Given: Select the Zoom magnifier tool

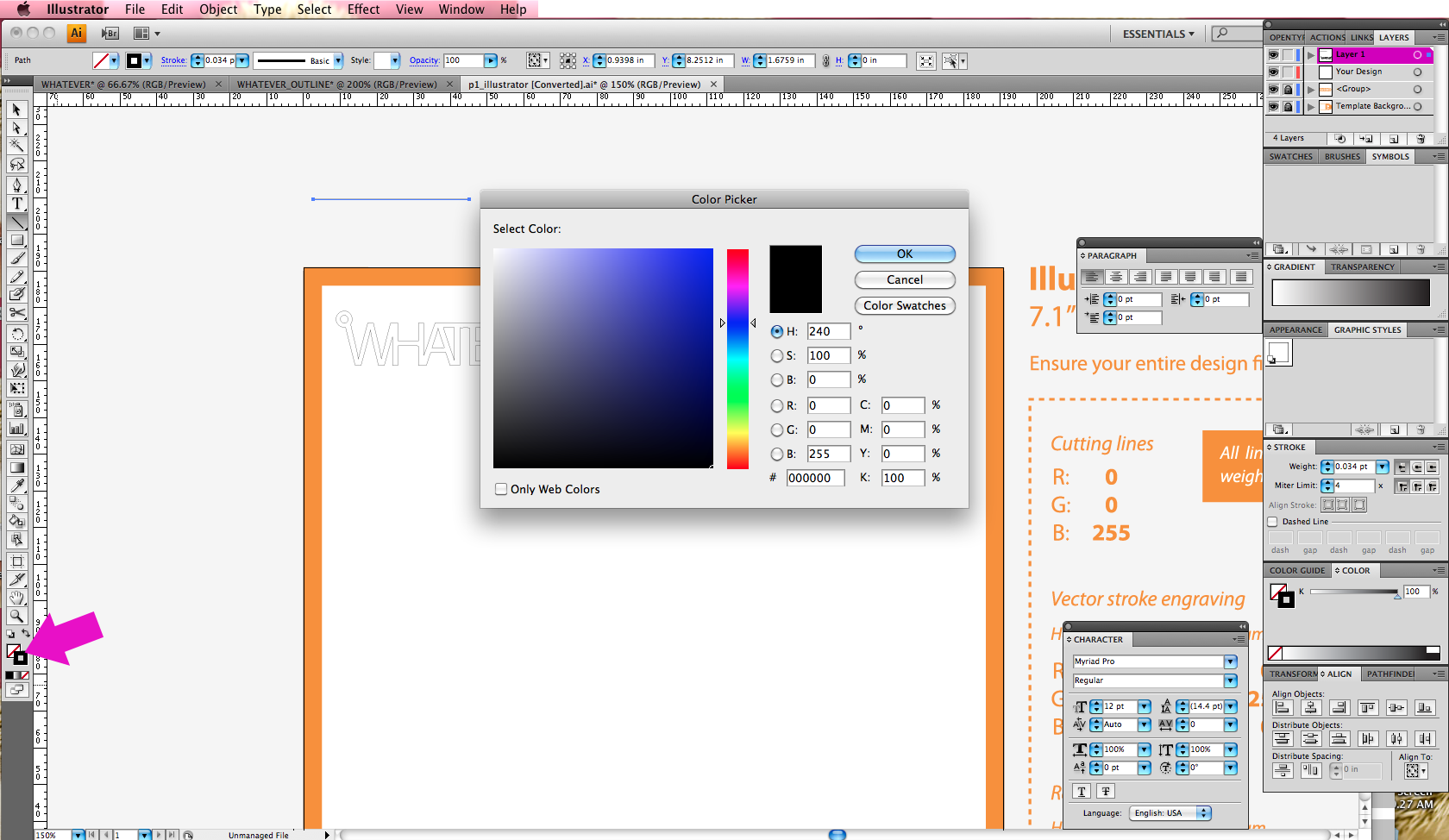Looking at the screenshot, I should pyautogui.click(x=16, y=616).
